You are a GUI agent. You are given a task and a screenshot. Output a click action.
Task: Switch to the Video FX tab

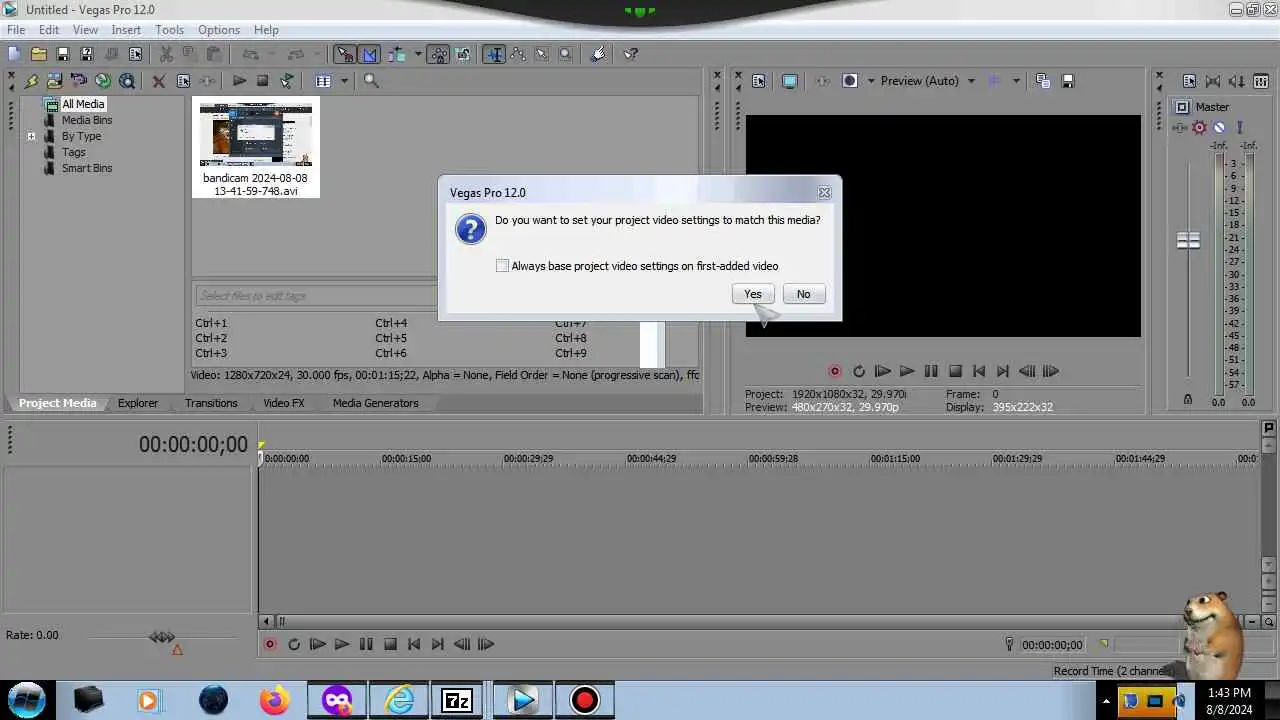click(x=284, y=403)
